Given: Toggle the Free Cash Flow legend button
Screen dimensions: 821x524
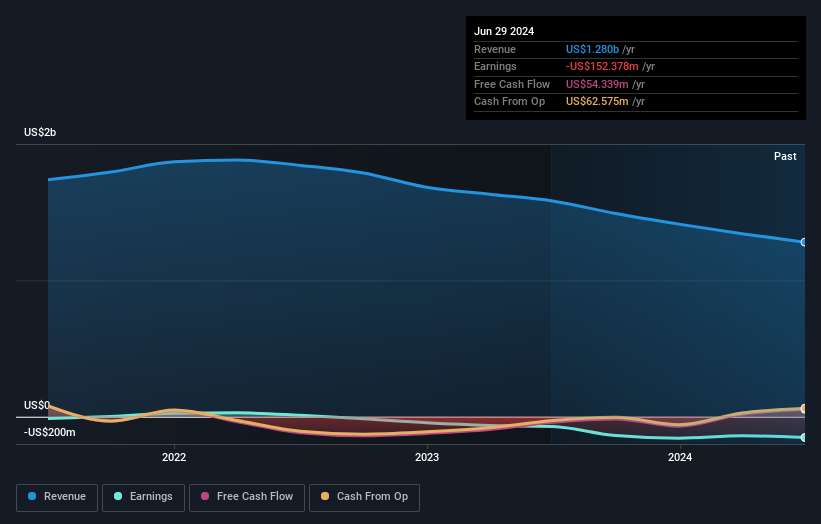Looking at the screenshot, I should click(x=247, y=497).
